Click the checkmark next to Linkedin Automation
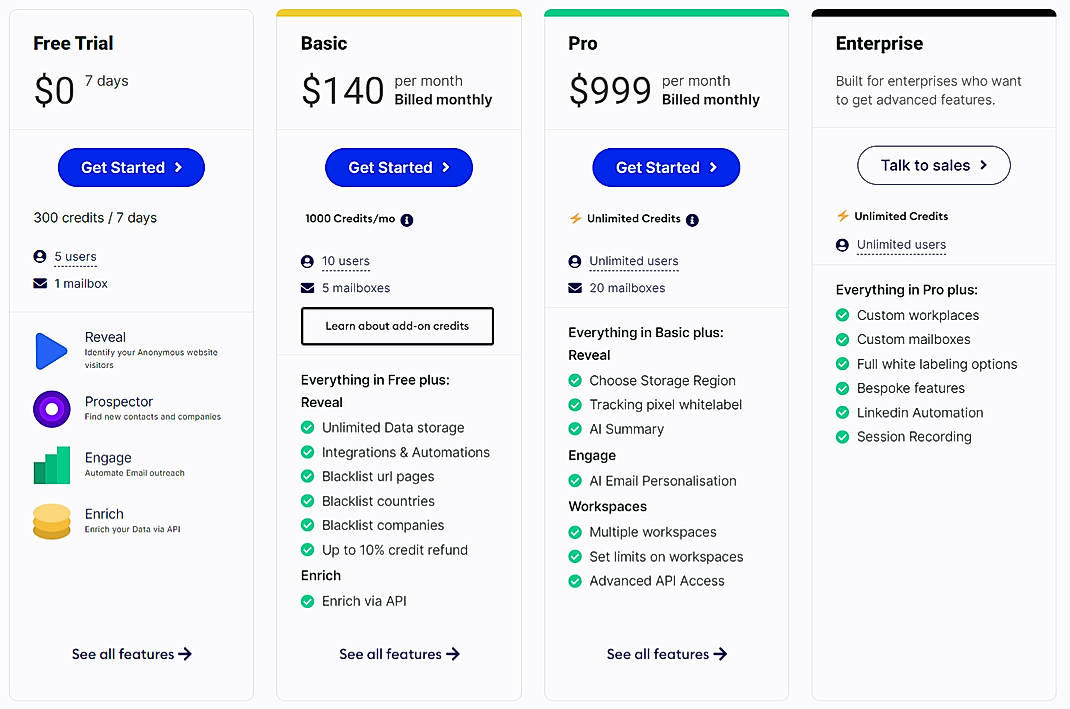Viewport: 1070px width, 709px height. tap(842, 412)
